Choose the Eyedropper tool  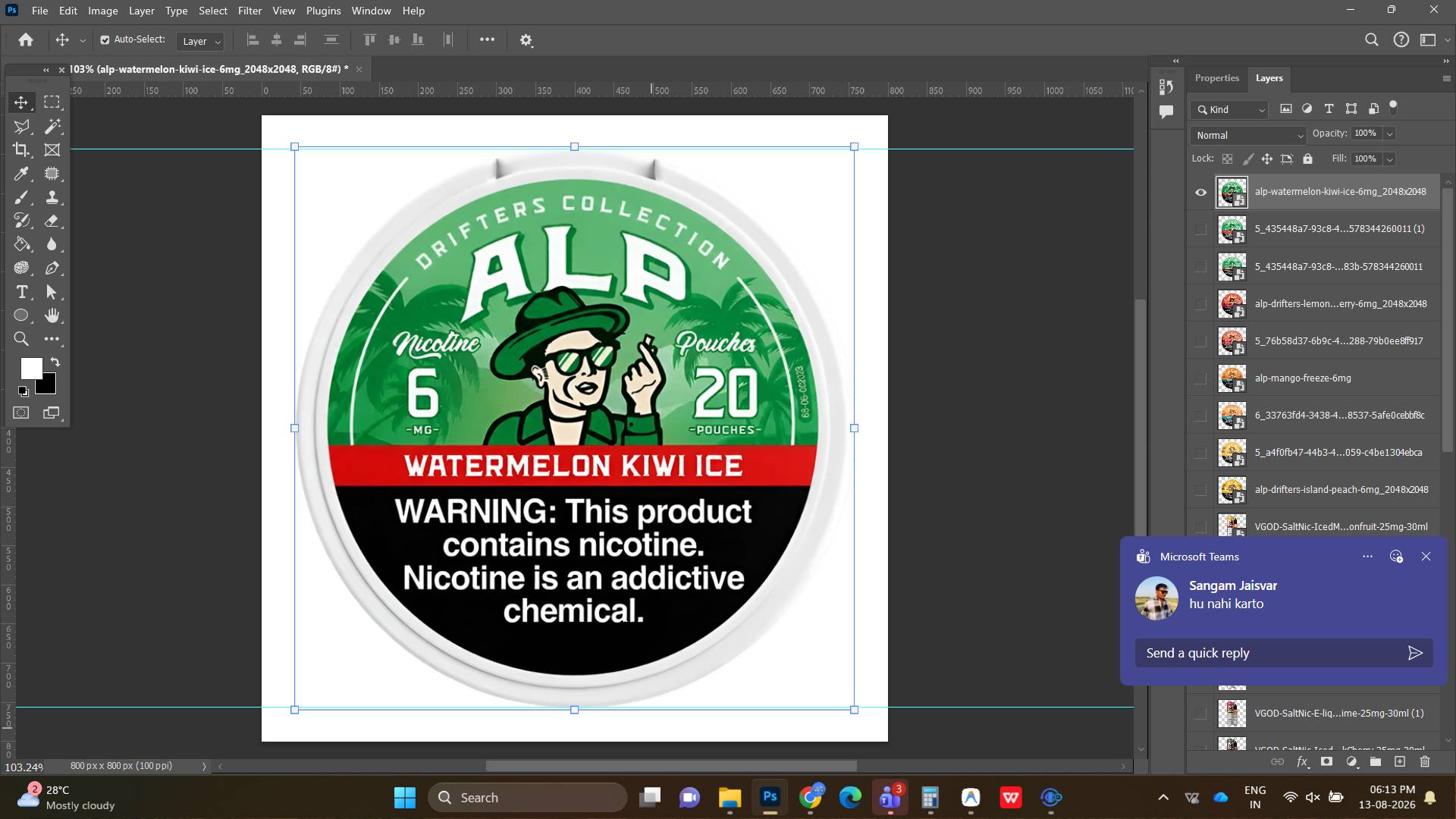pyautogui.click(x=21, y=174)
